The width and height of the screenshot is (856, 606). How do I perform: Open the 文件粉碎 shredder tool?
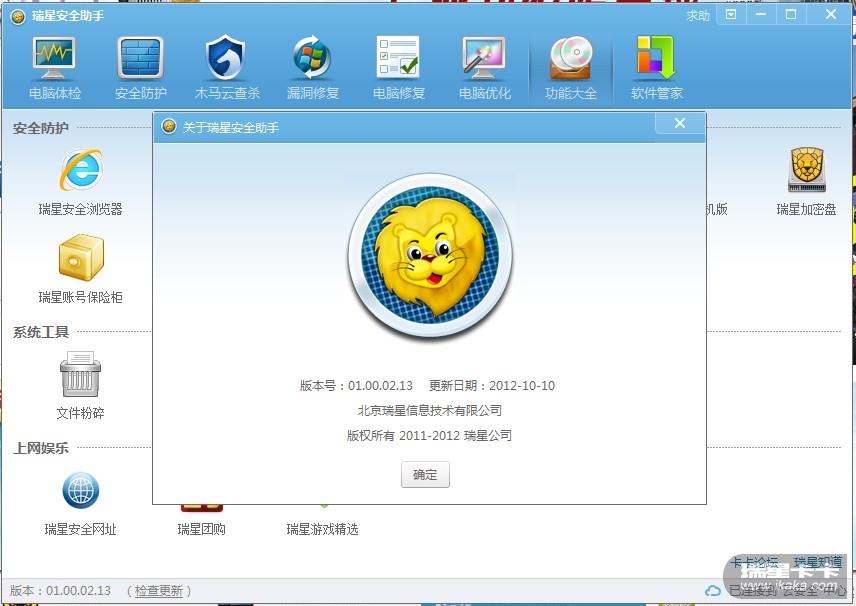click(80, 385)
